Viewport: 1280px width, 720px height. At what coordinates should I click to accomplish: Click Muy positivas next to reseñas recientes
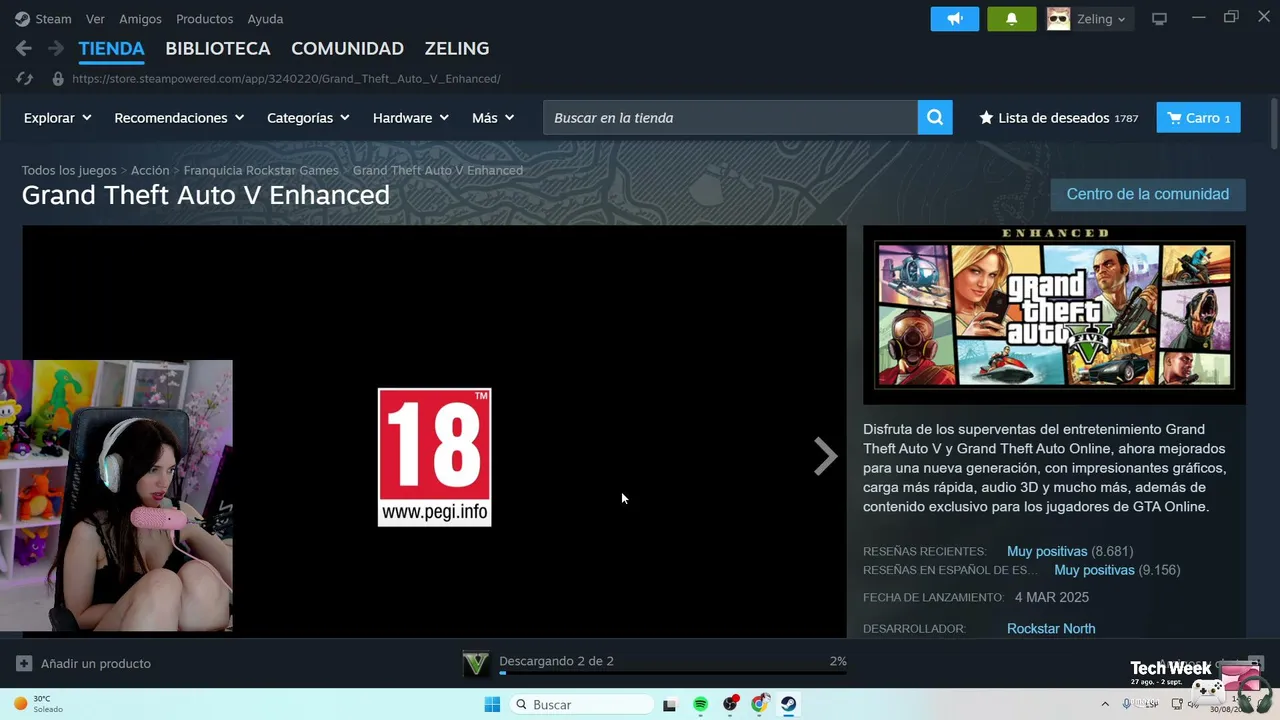point(1047,551)
